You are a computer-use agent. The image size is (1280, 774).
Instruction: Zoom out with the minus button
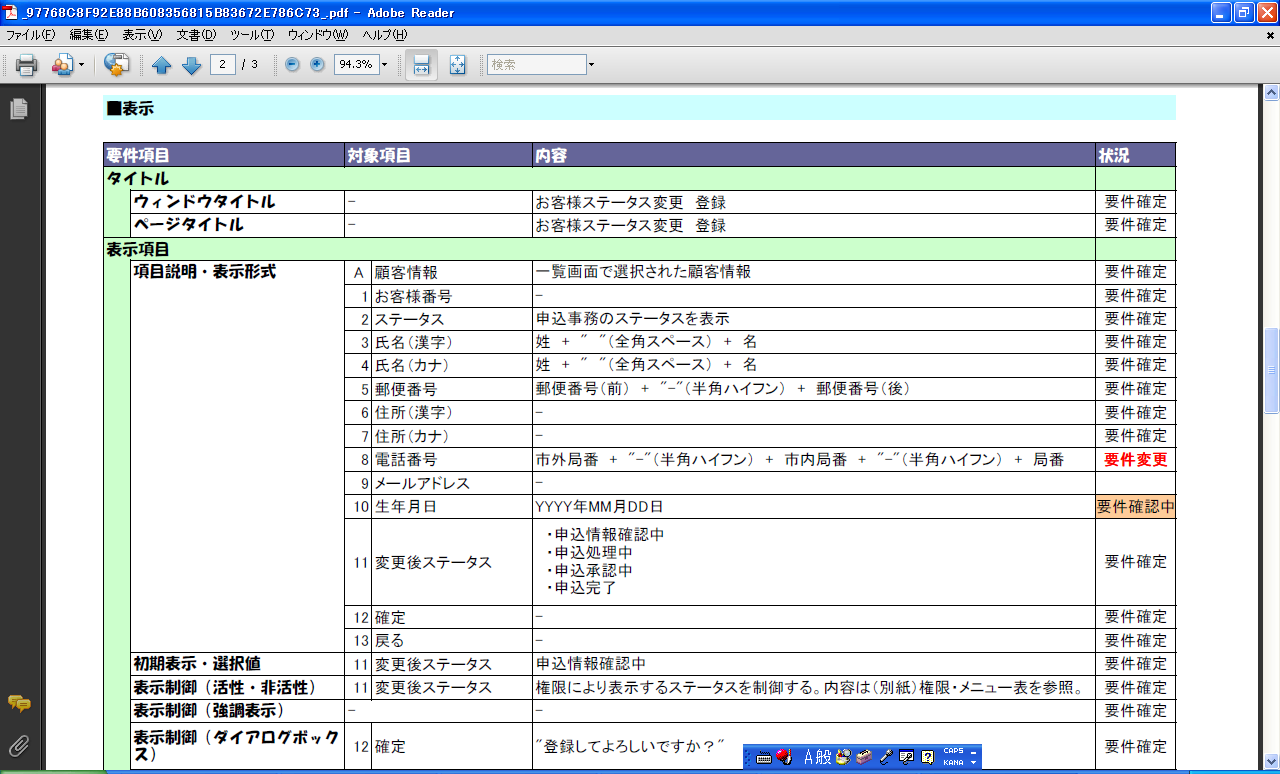click(292, 64)
